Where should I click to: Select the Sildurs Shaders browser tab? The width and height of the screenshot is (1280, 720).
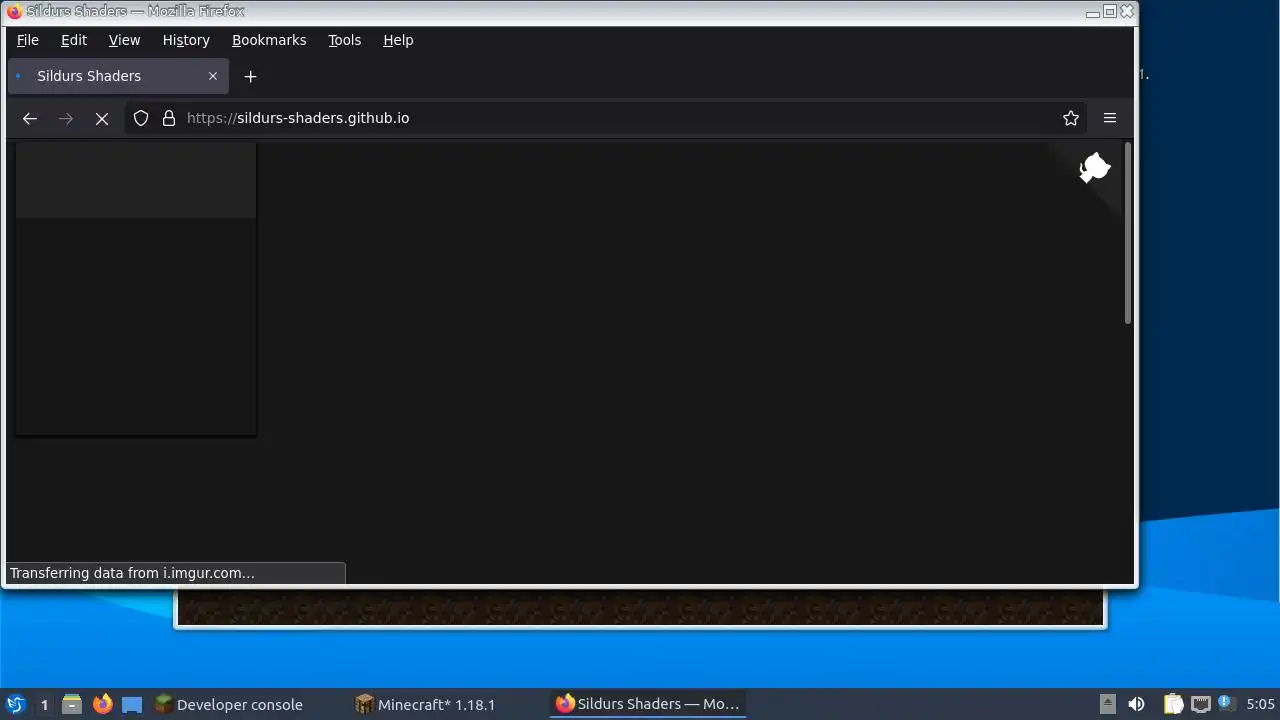(118, 76)
